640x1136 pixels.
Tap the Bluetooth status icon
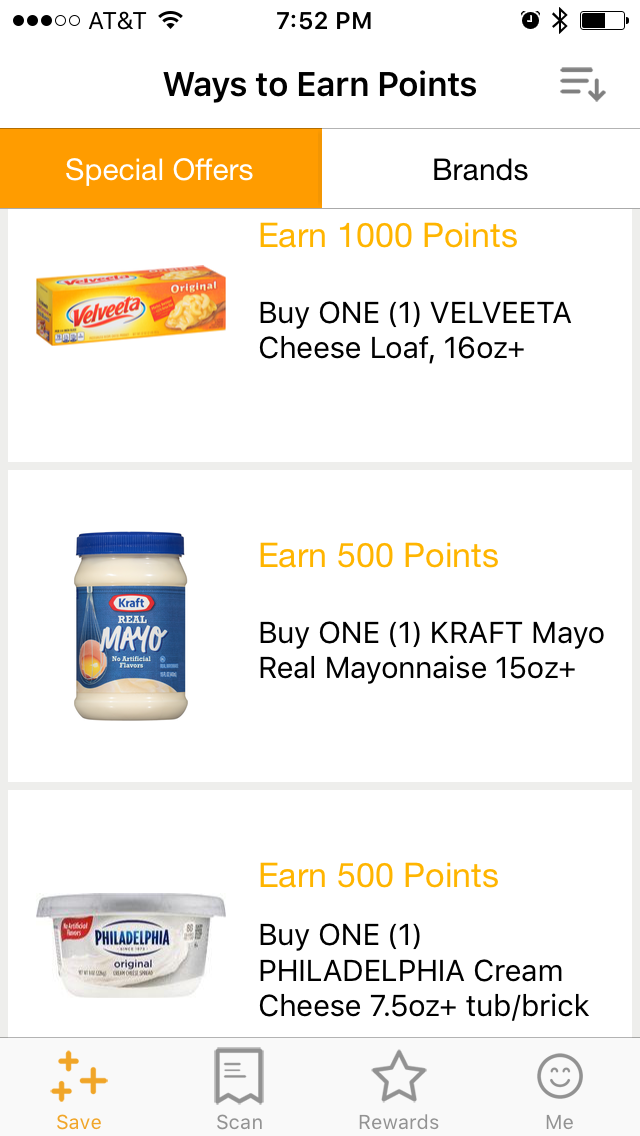pyautogui.click(x=559, y=20)
